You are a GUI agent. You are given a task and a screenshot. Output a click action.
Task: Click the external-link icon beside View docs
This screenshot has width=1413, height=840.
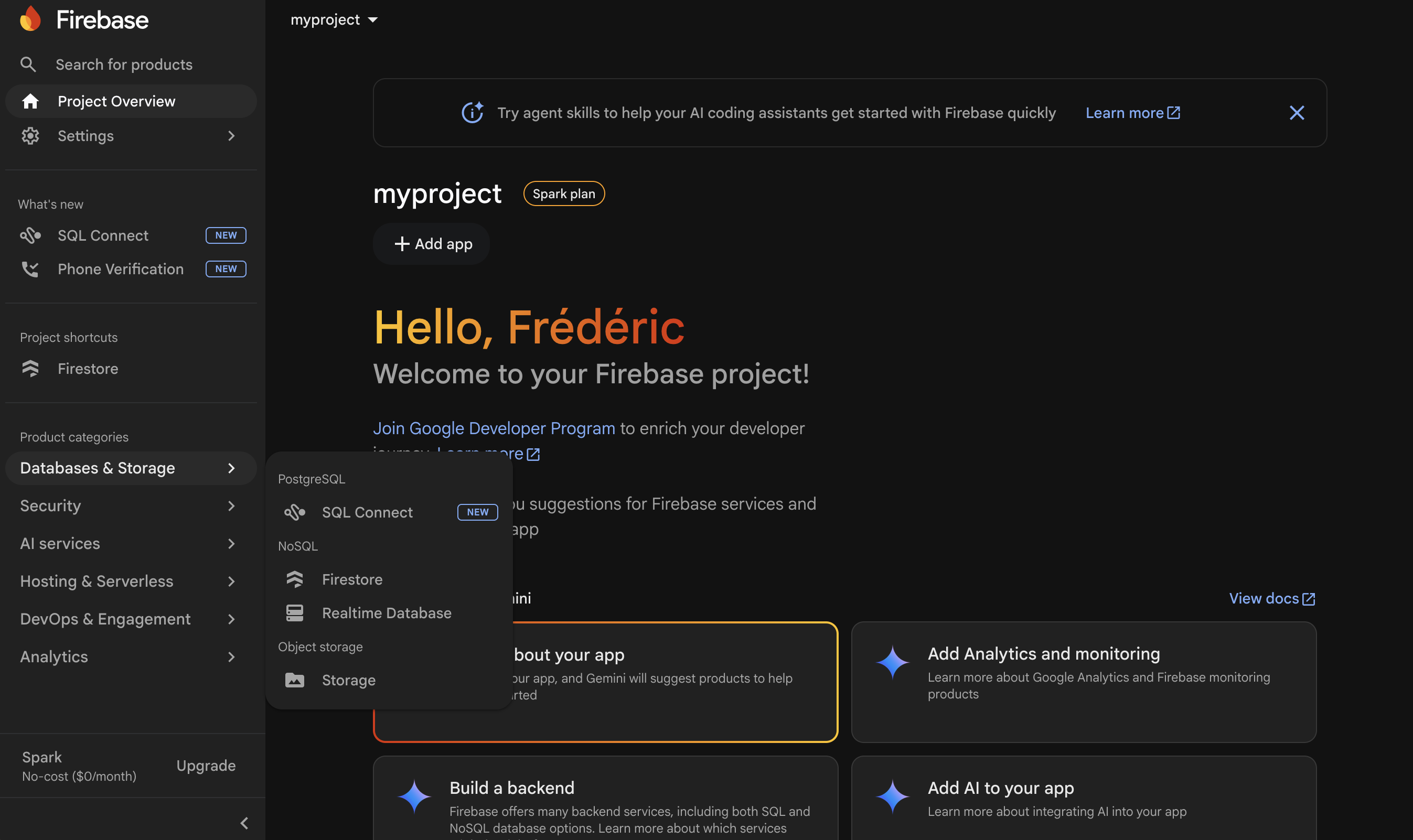tap(1309, 599)
